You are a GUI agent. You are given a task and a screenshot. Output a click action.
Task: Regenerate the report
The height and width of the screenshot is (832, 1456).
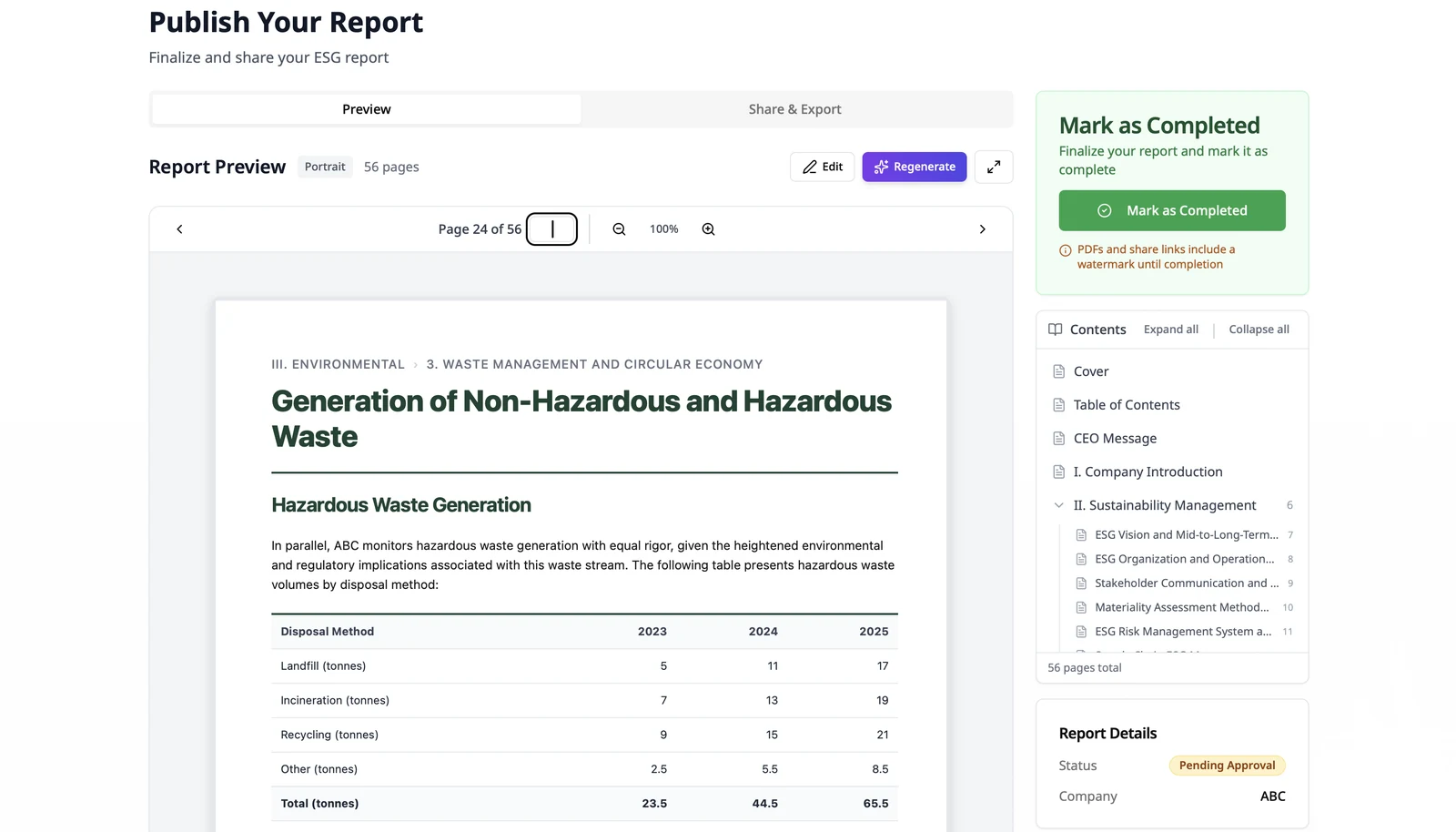pos(915,167)
